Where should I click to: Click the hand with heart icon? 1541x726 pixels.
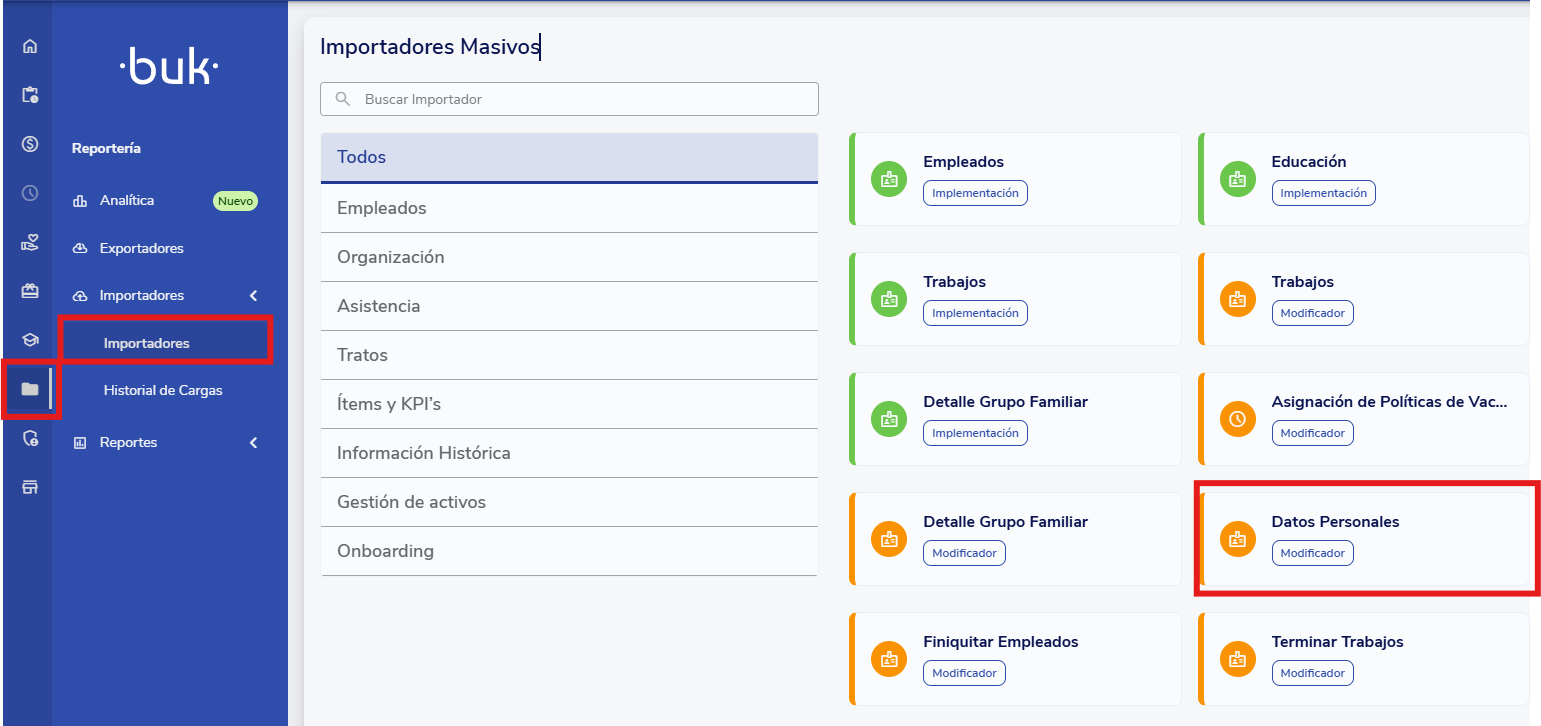[x=30, y=242]
